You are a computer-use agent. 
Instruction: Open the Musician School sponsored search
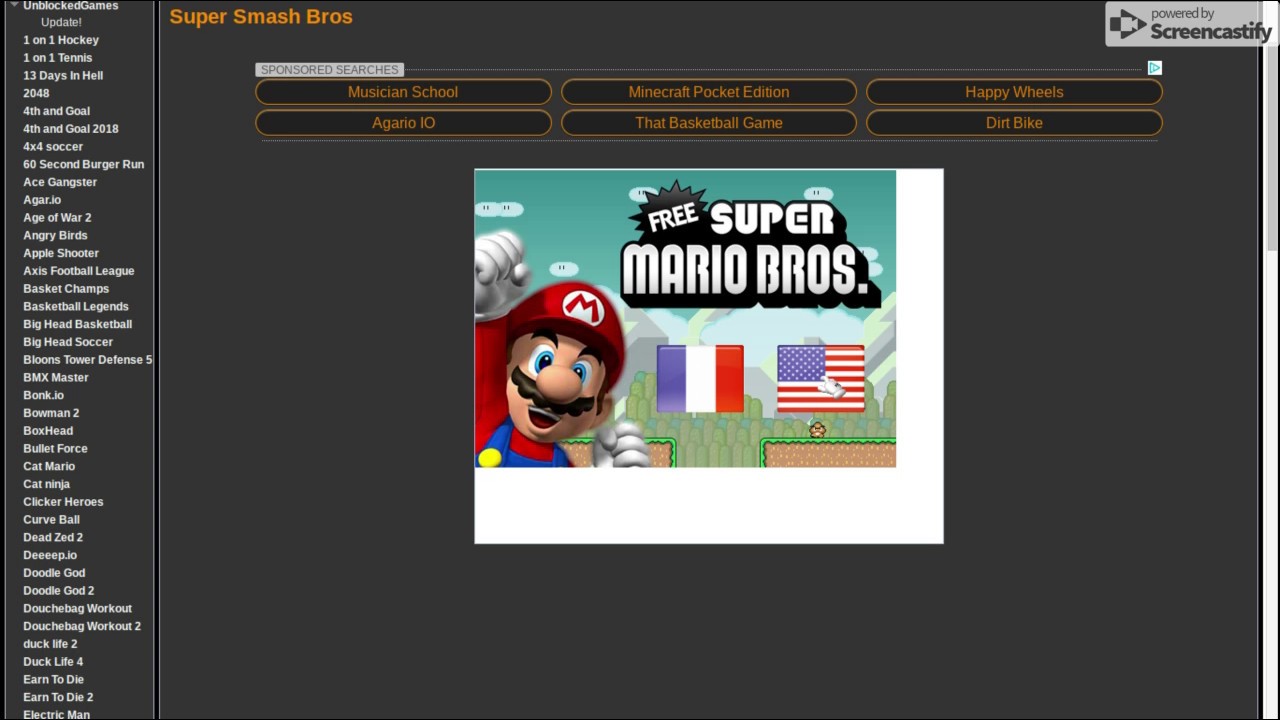403,92
